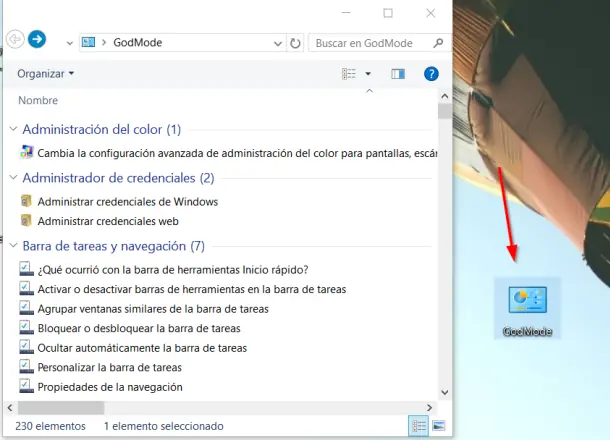This screenshot has height=440, width=610.
Task: Collapse the Administrador de credenciales group
Action: [x=13, y=177]
